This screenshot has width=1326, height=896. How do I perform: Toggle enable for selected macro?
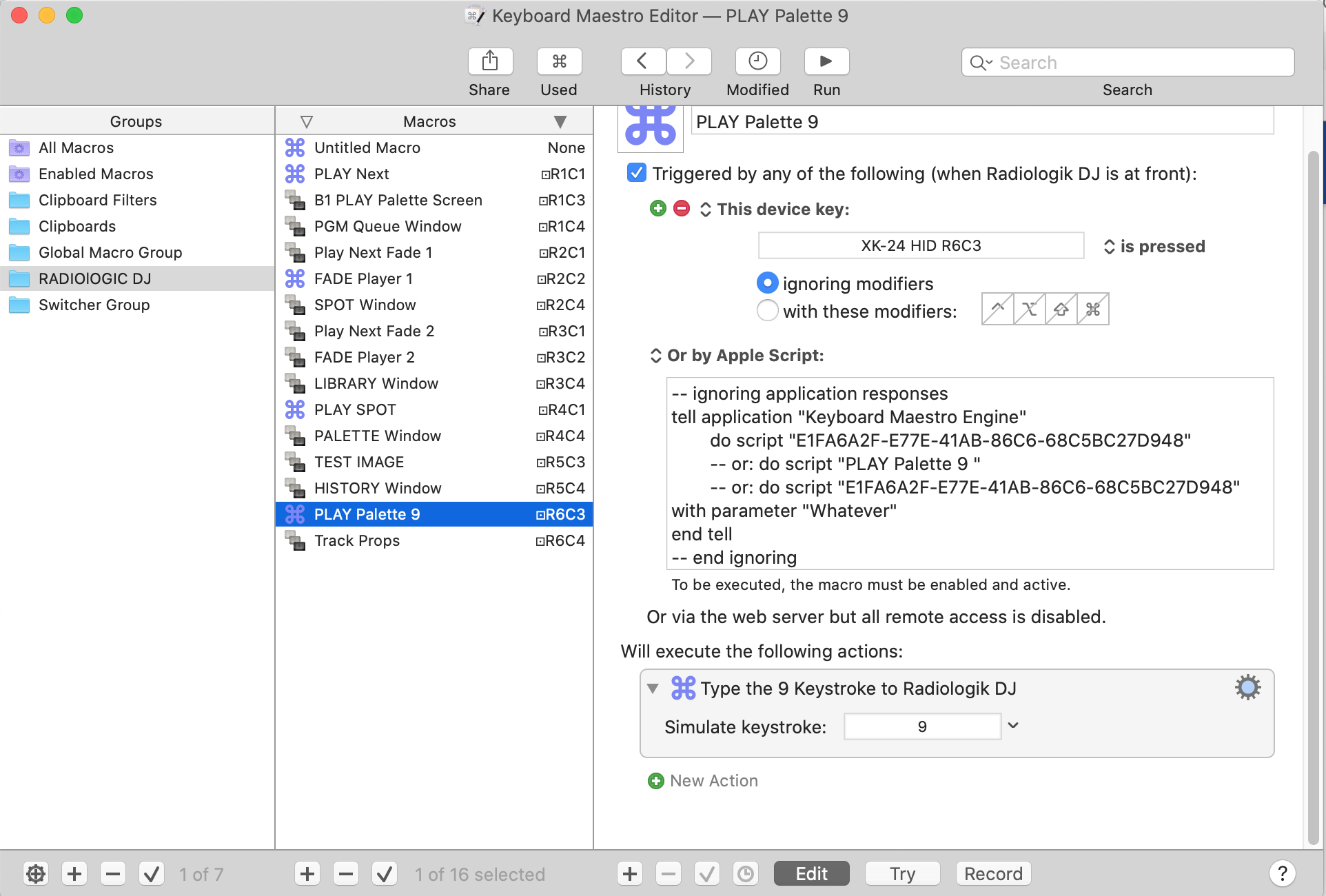[x=385, y=874]
